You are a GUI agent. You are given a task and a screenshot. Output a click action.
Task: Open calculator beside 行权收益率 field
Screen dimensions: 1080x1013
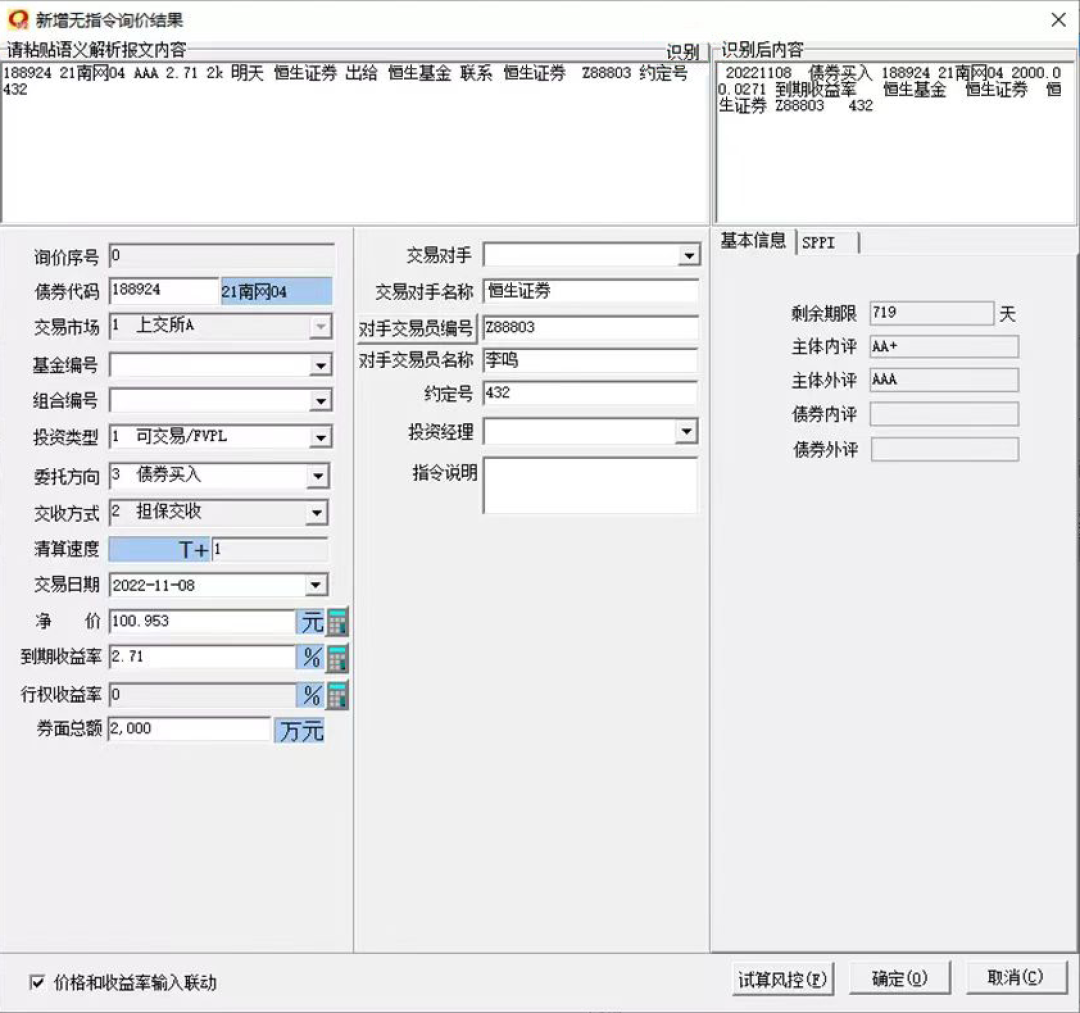coord(336,694)
